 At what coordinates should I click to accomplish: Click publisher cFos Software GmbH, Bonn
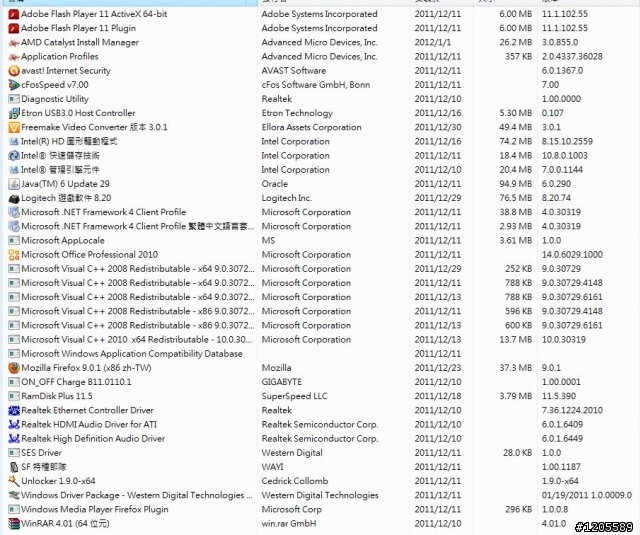pos(316,85)
